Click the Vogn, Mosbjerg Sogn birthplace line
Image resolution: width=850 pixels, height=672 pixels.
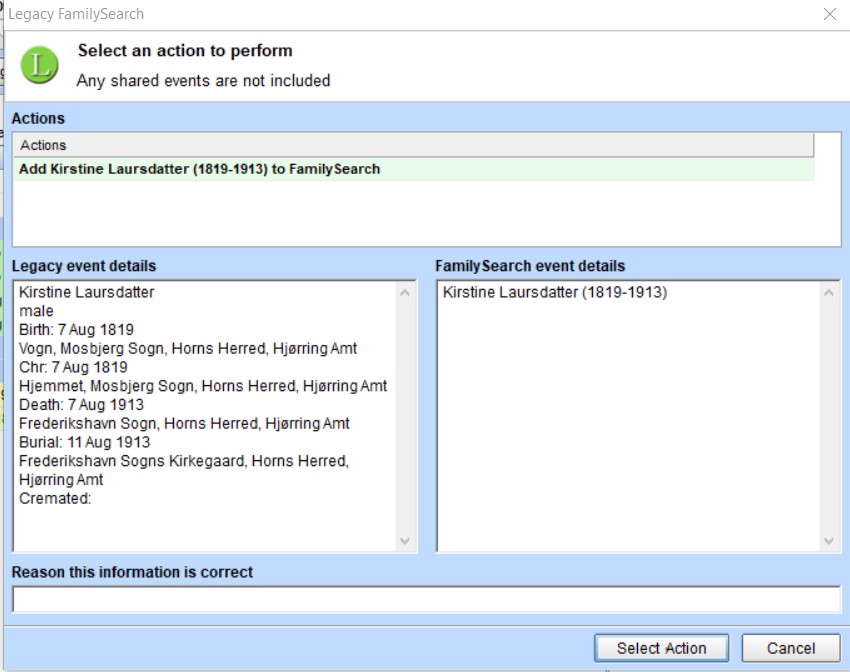[188, 348]
